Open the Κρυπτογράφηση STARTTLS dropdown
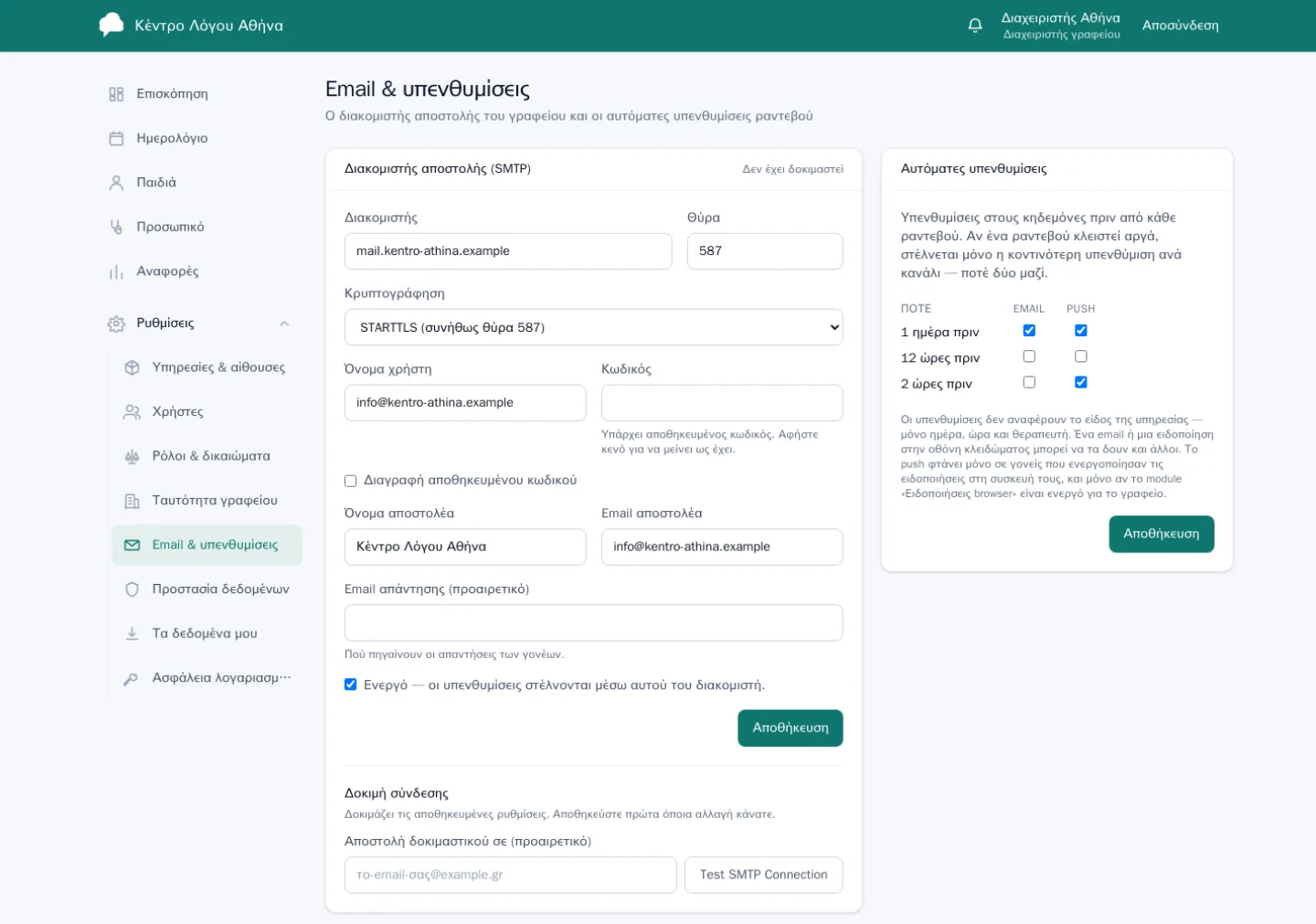The image size is (1316, 924). pyautogui.click(x=593, y=327)
